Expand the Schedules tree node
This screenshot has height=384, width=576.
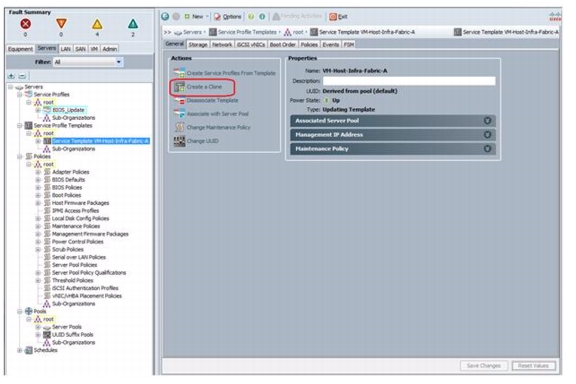[x=19, y=351]
